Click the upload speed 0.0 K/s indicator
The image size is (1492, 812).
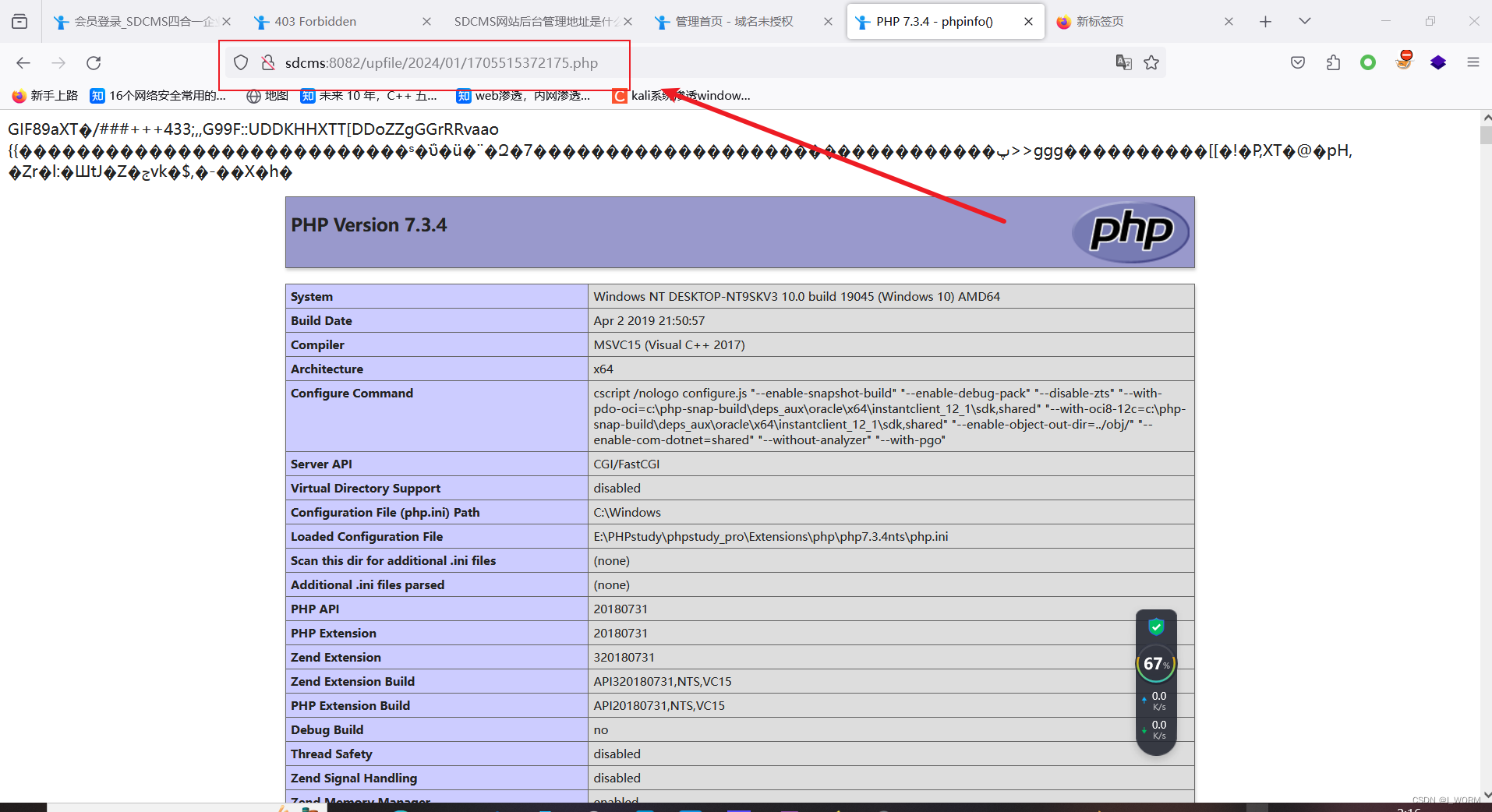(1155, 701)
